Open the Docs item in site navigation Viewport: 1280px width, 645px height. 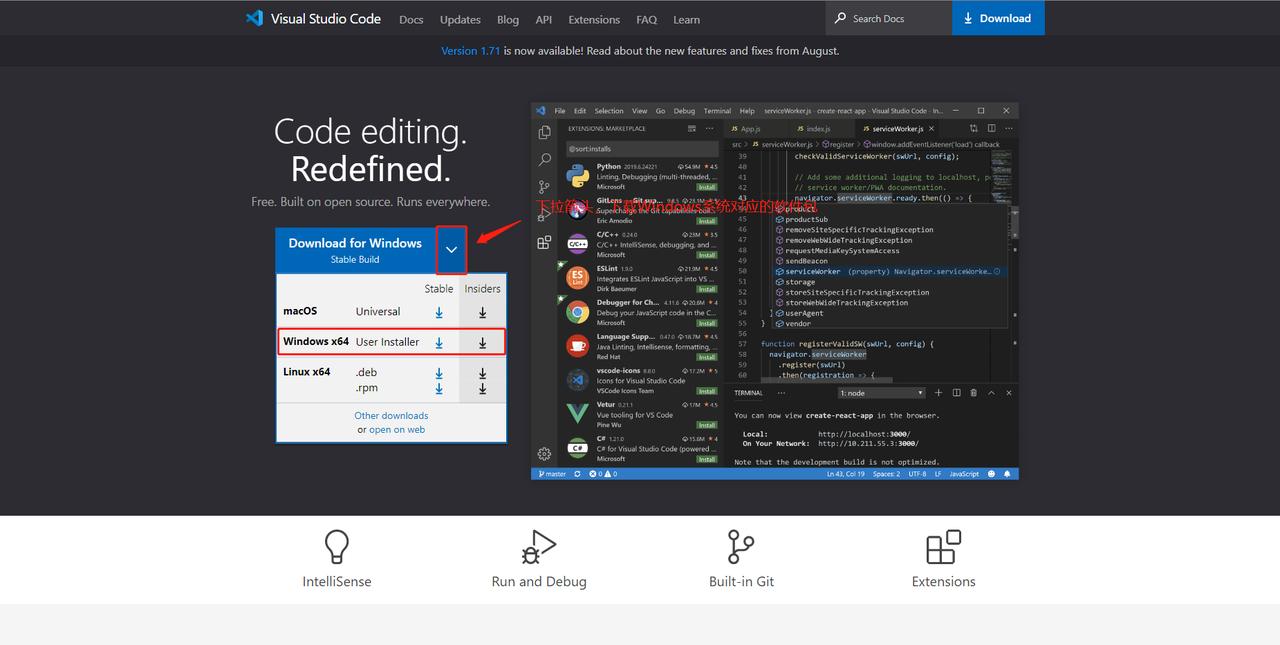click(x=411, y=19)
